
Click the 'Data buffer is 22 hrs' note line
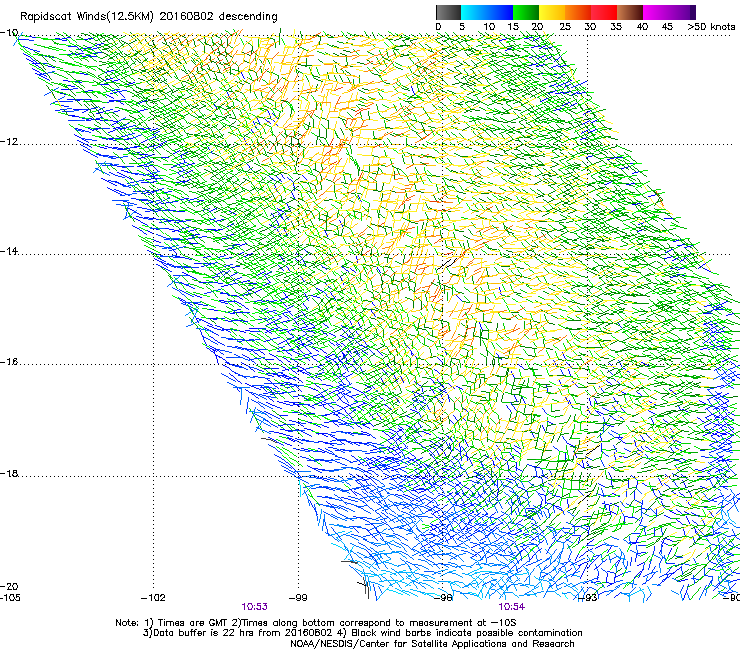point(362,633)
